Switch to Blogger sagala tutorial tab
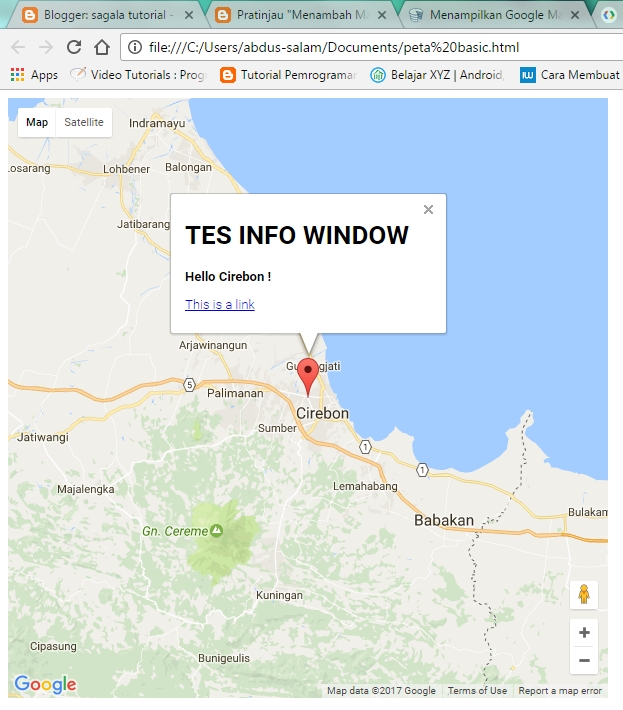This screenshot has height=710, width=623. [x=104, y=15]
